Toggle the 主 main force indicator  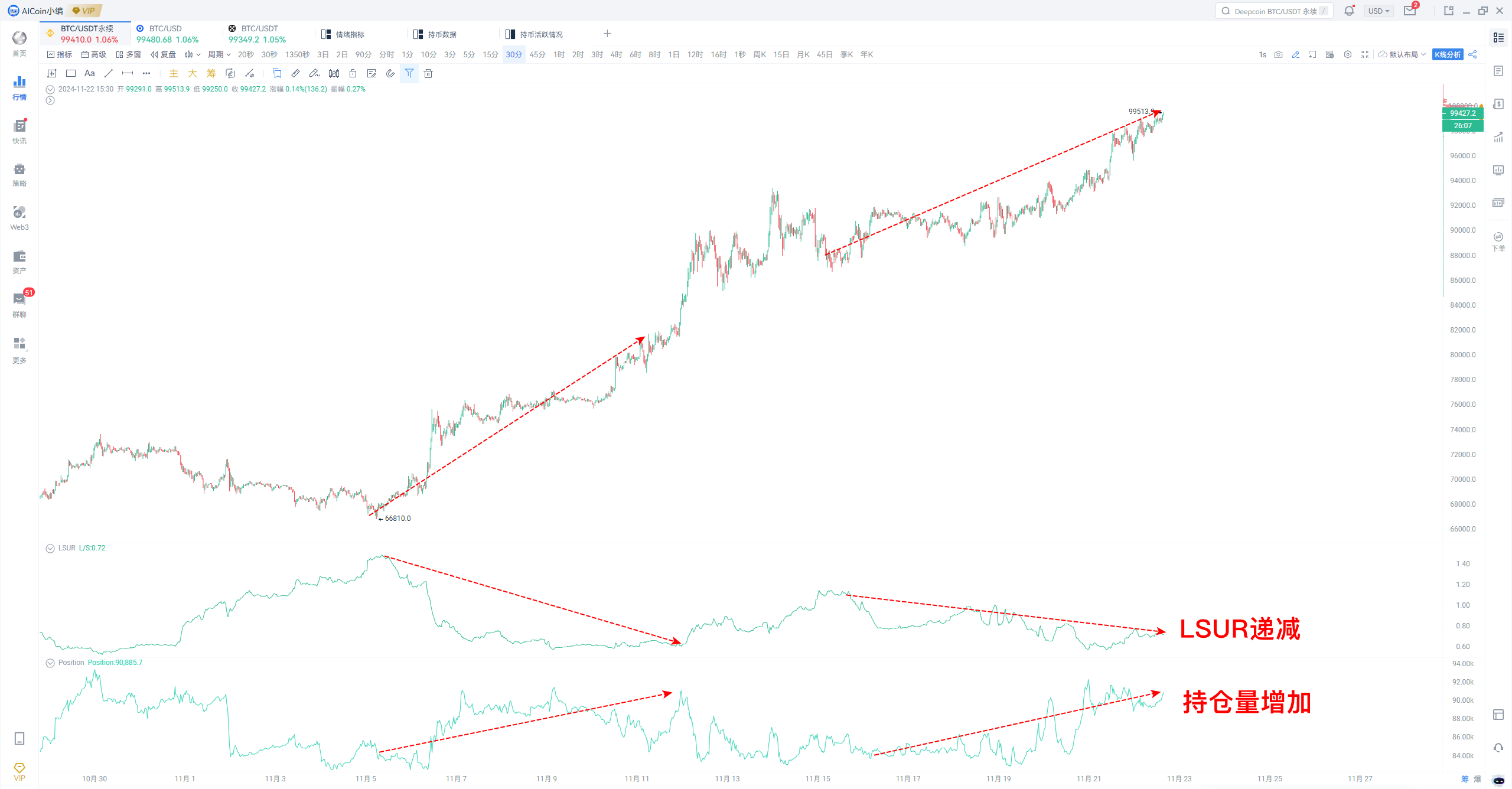pos(174,73)
